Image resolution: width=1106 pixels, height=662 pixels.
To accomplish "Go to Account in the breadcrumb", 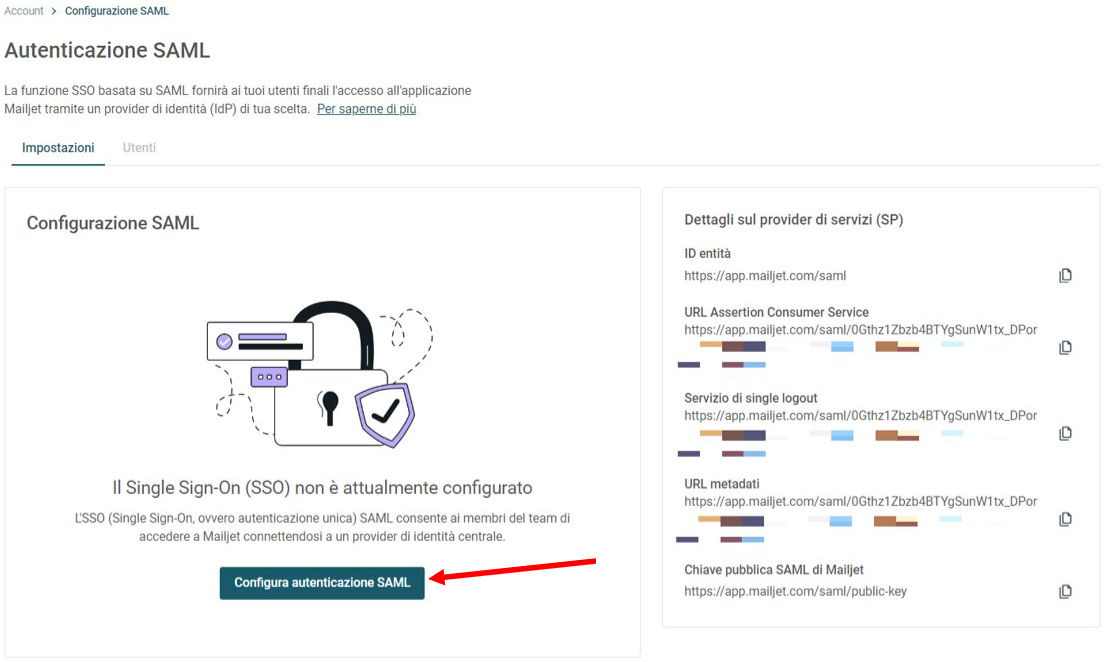I will 24,11.
